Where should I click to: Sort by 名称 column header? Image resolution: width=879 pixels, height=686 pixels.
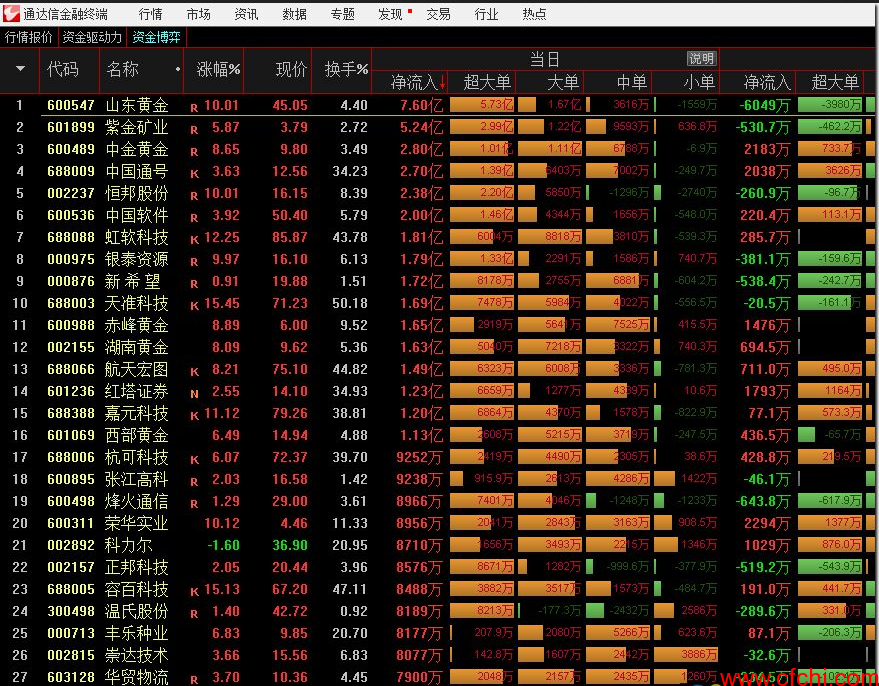[123, 69]
